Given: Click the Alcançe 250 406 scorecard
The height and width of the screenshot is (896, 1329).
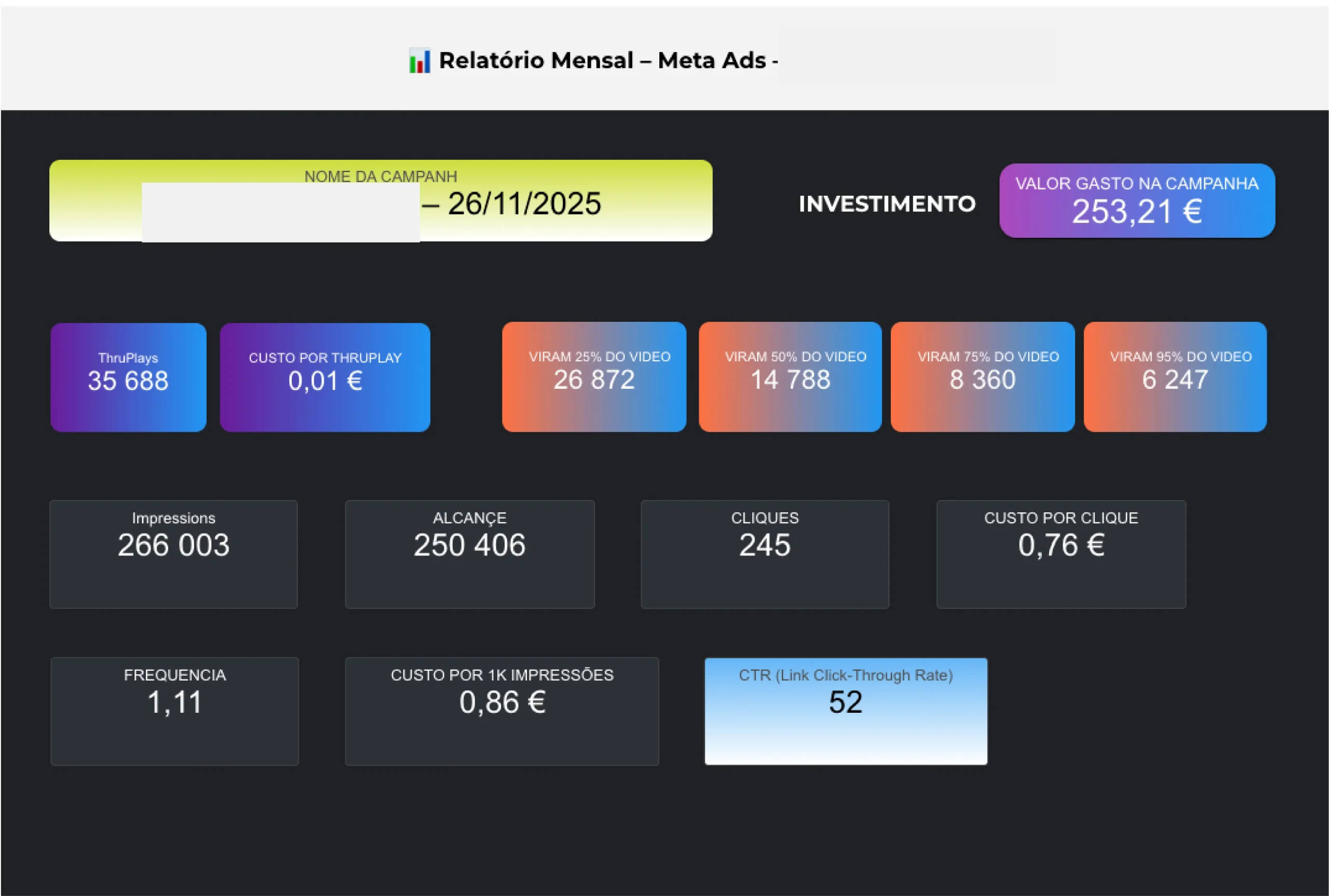Looking at the screenshot, I should pos(469,554).
